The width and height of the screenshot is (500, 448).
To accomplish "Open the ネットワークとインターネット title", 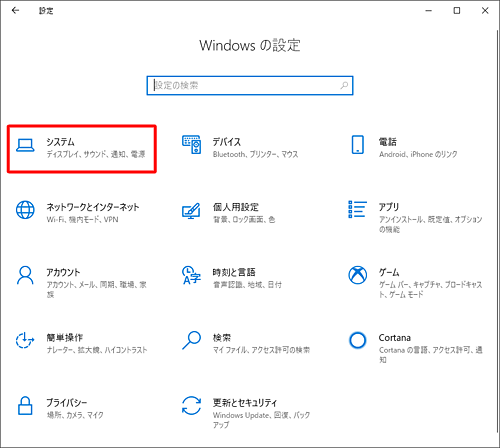I will pyautogui.click(x=93, y=207).
